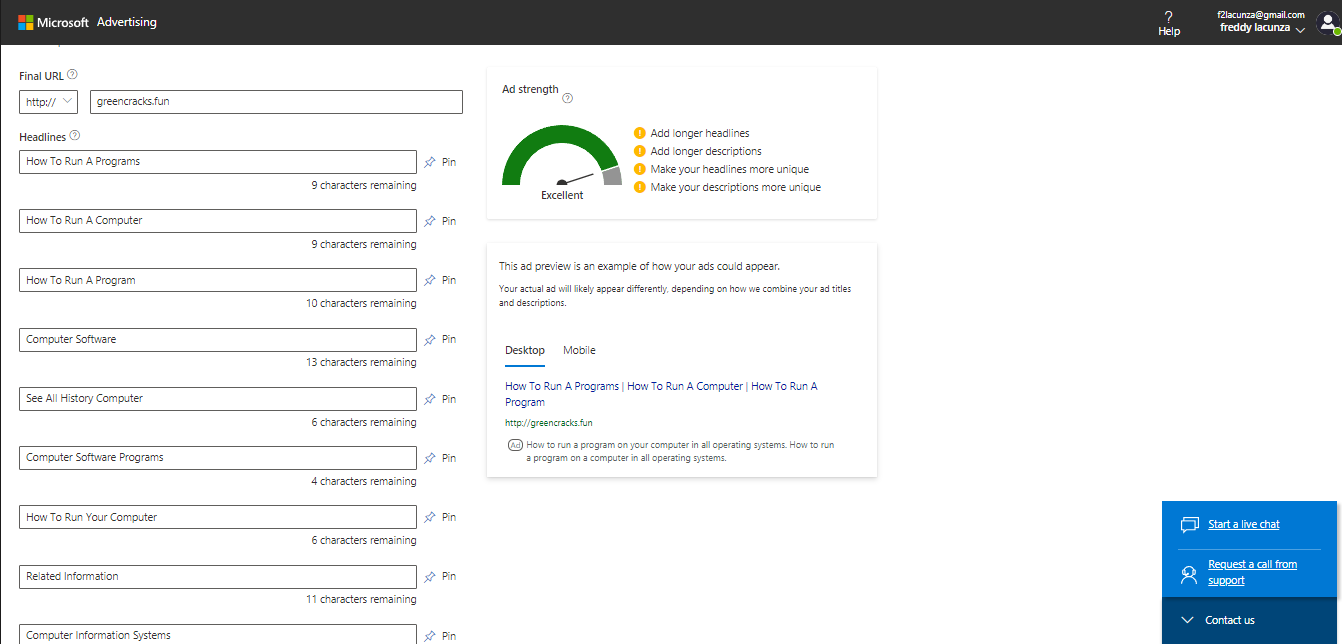Edit the 'How To Run A Program' headline field

[218, 280]
